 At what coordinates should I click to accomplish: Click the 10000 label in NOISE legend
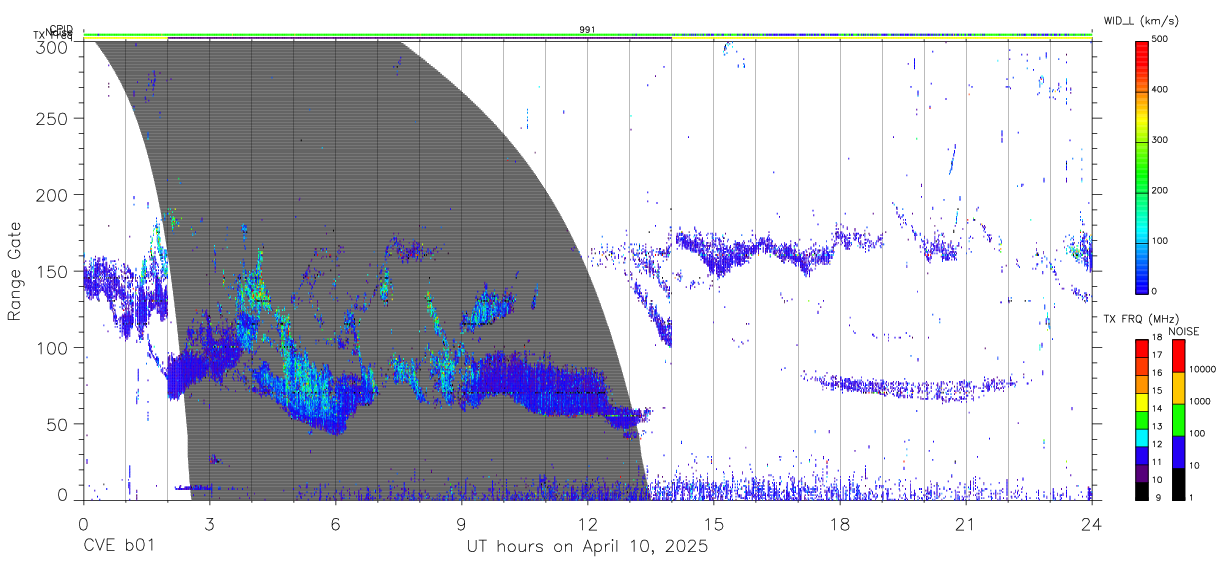[x=1201, y=369]
